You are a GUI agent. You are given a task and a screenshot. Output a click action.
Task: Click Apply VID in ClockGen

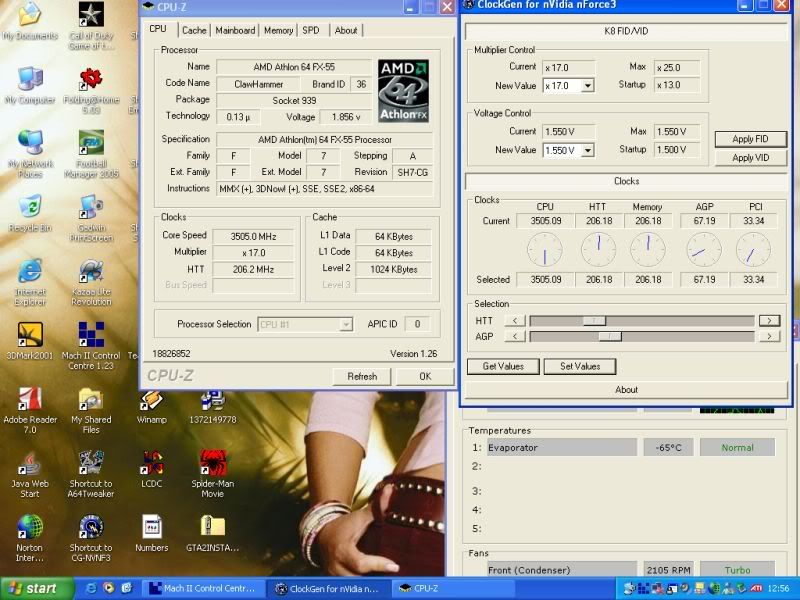point(750,158)
